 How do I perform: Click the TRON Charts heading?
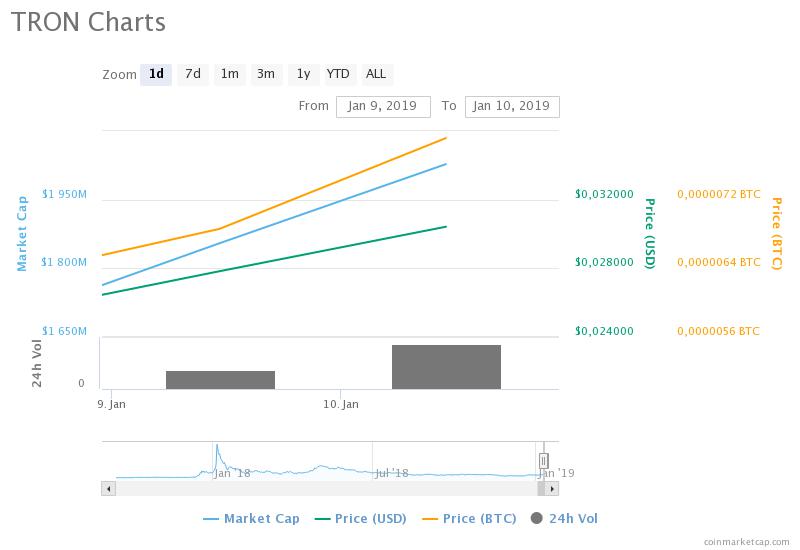[88, 22]
